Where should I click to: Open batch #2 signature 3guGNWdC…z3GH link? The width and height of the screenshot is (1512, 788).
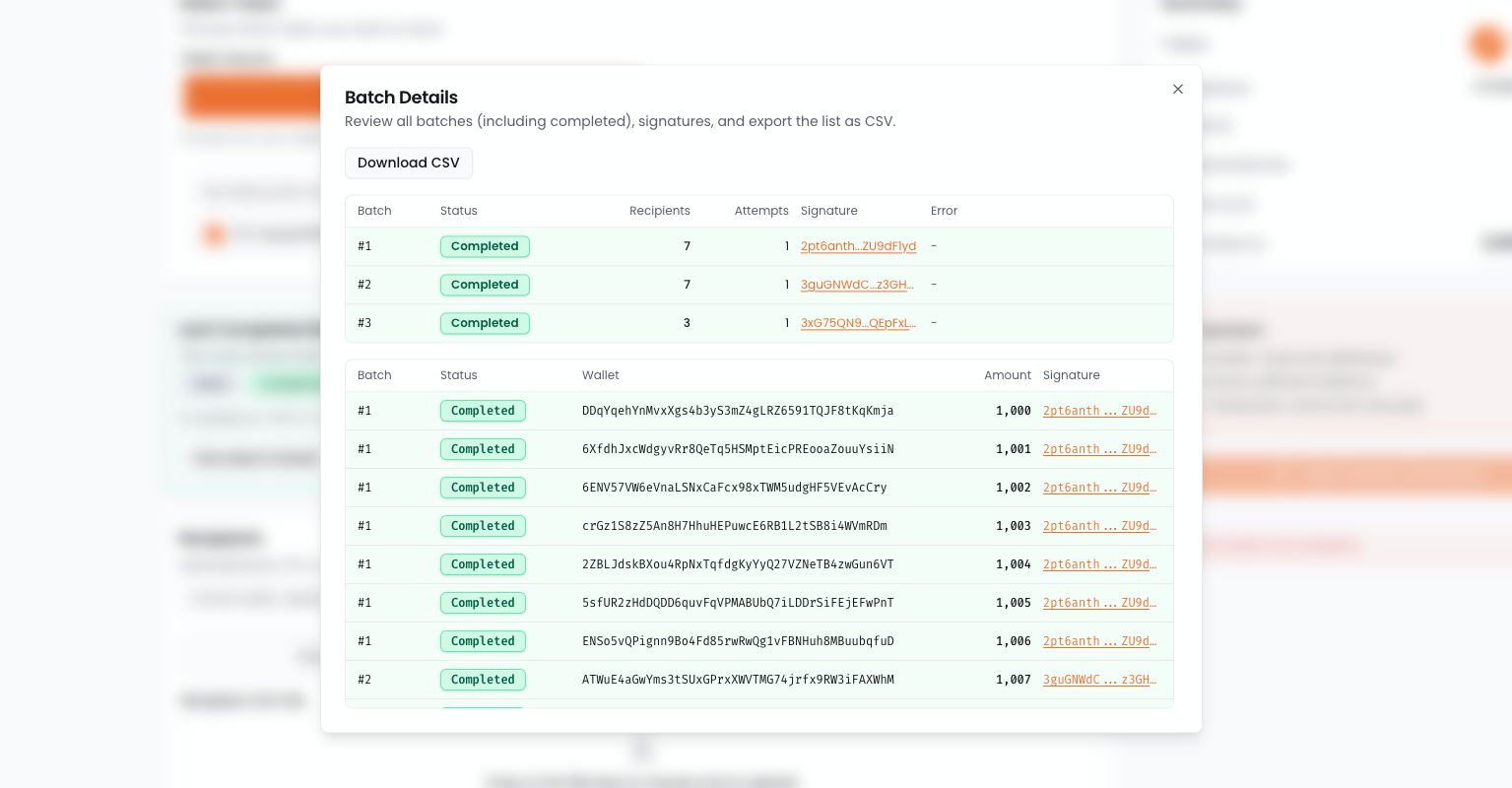click(857, 285)
